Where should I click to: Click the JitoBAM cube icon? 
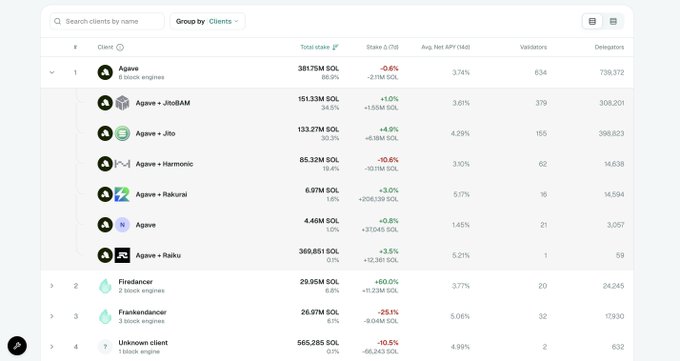pos(122,103)
